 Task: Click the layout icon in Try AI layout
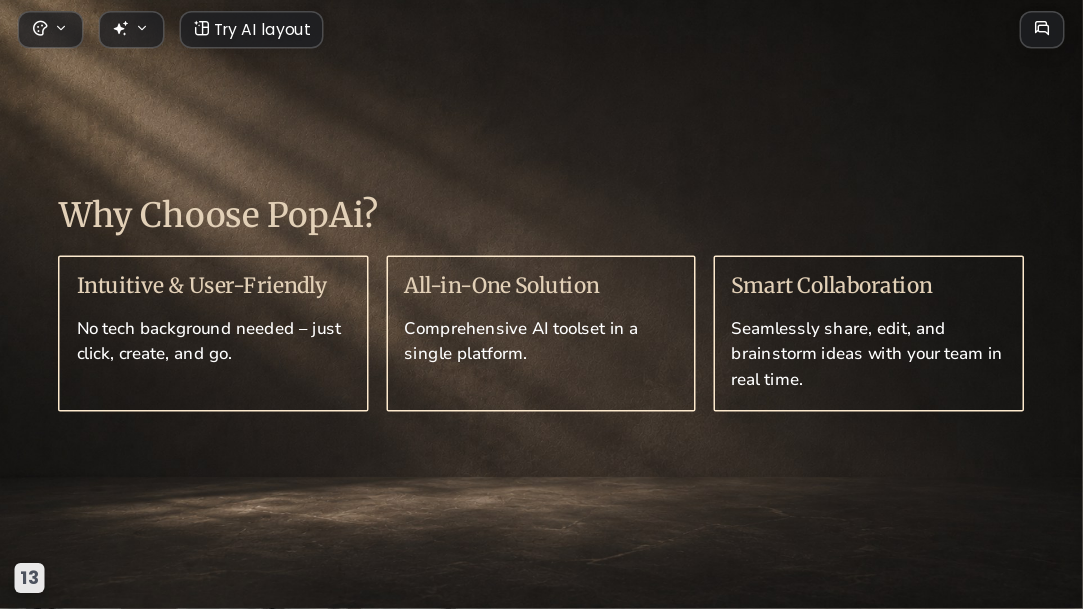pos(201,29)
